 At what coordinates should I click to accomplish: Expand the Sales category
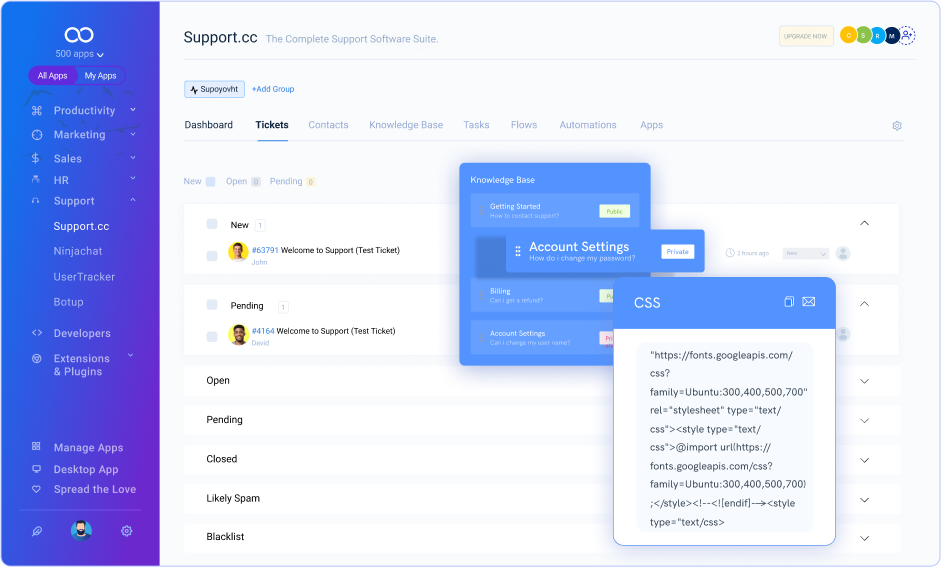pos(133,158)
